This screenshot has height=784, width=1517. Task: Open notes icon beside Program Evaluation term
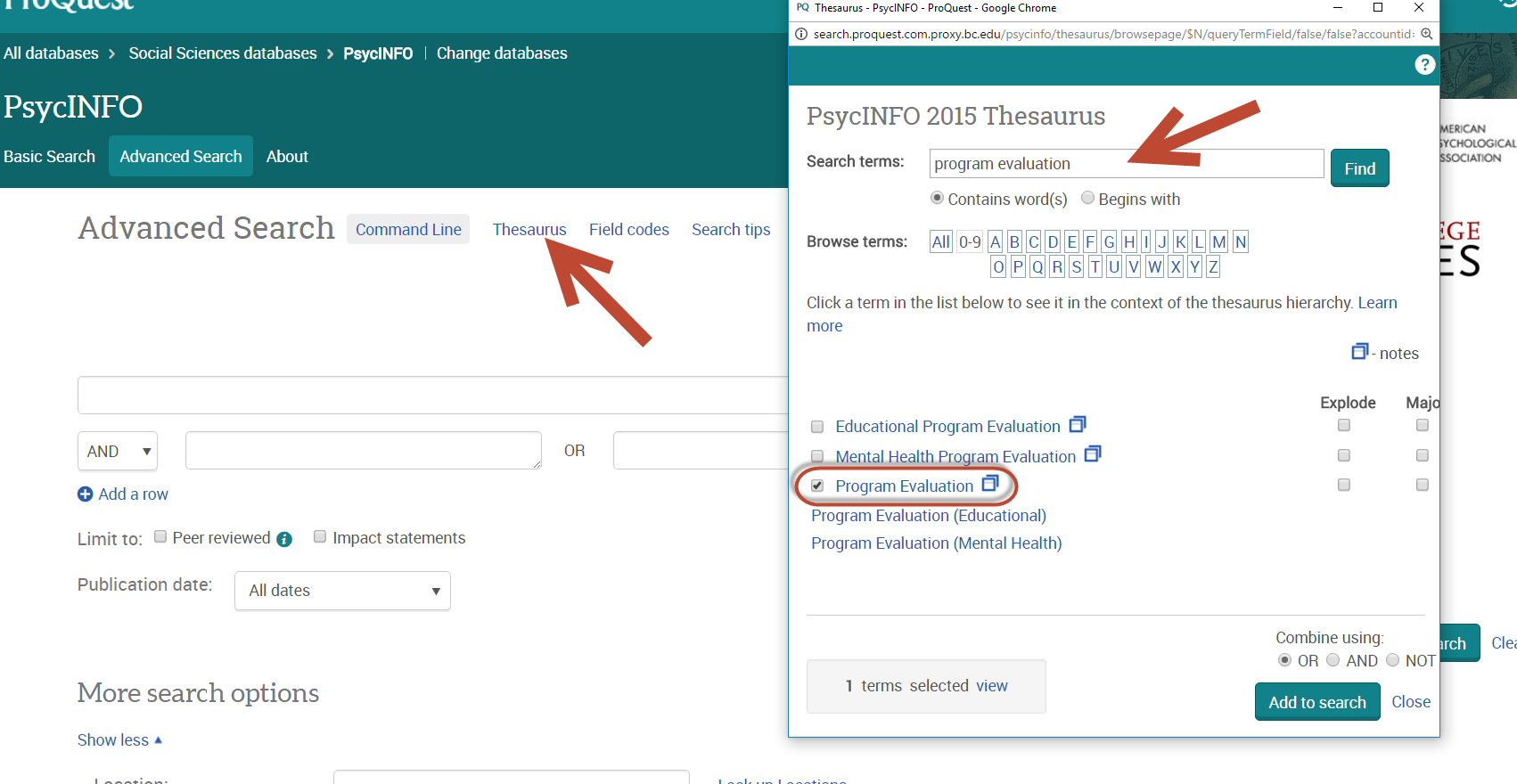[990, 484]
